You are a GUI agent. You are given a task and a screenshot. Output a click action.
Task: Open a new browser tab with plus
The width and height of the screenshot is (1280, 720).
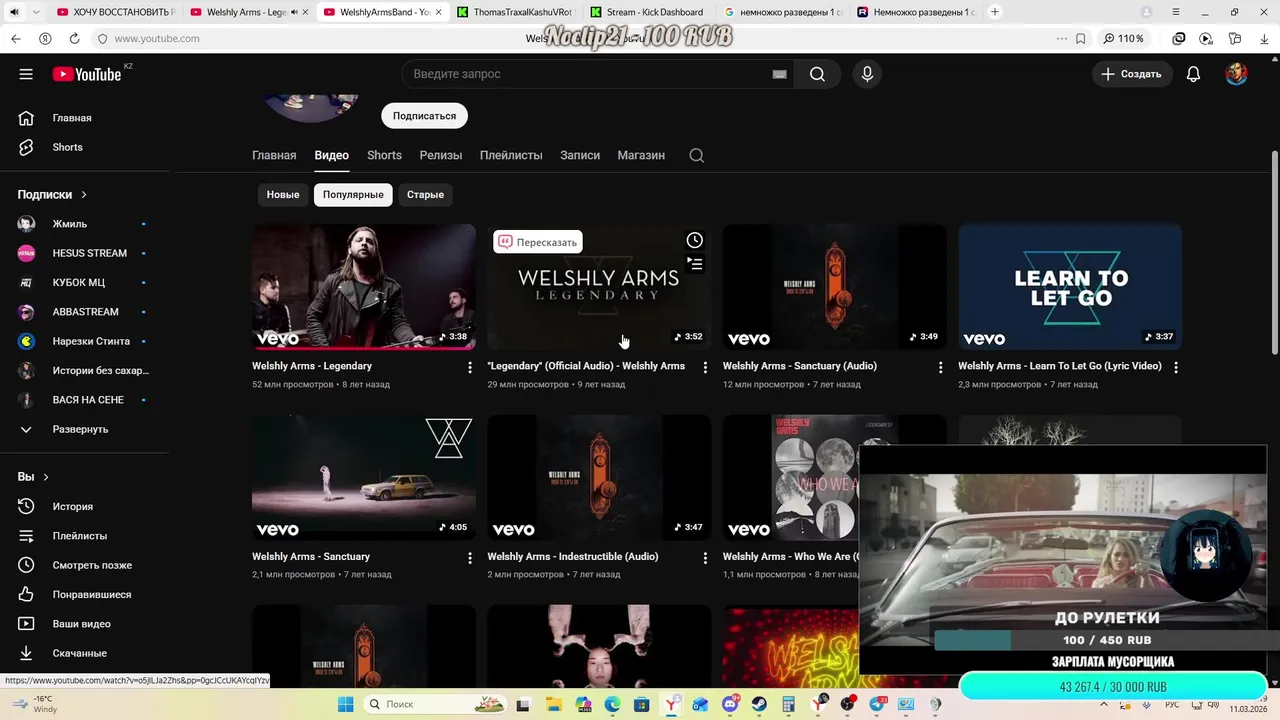[x=994, y=12]
